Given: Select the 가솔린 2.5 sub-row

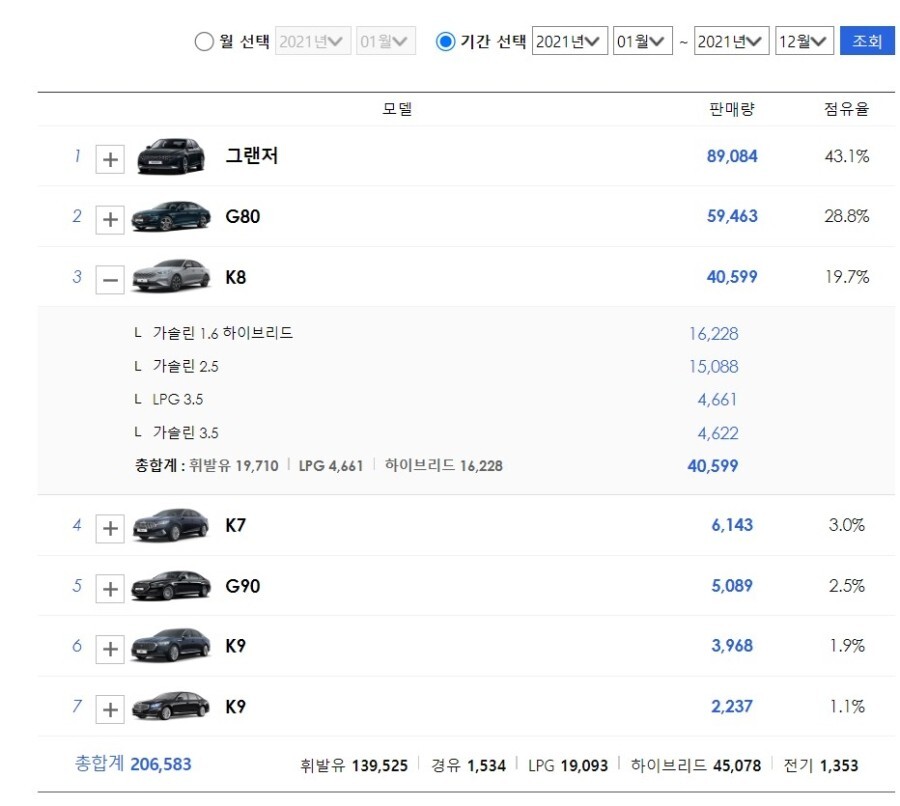Looking at the screenshot, I should pyautogui.click(x=185, y=366).
